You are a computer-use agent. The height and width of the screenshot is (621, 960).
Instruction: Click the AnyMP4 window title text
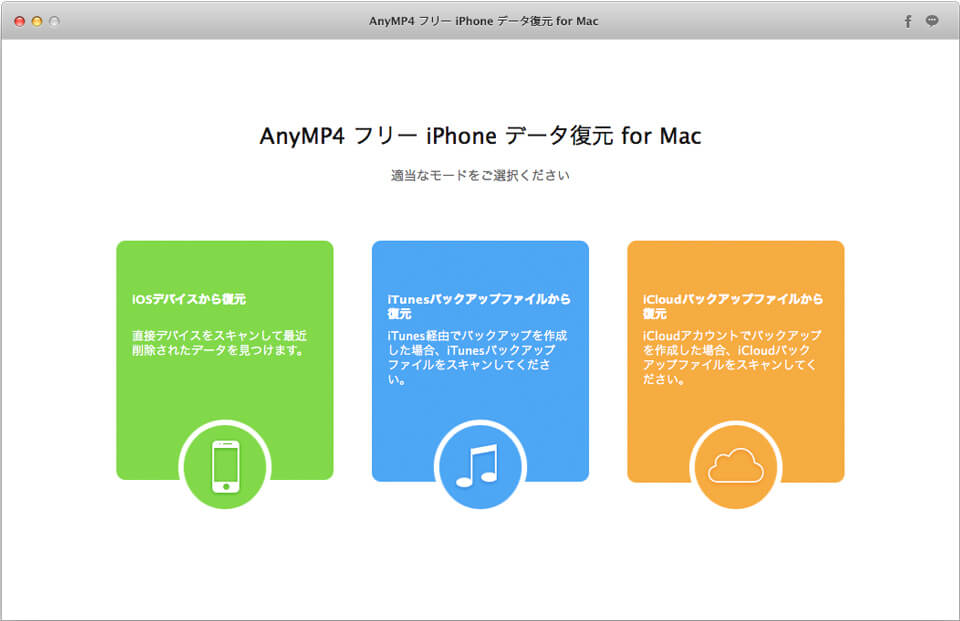[x=480, y=20]
